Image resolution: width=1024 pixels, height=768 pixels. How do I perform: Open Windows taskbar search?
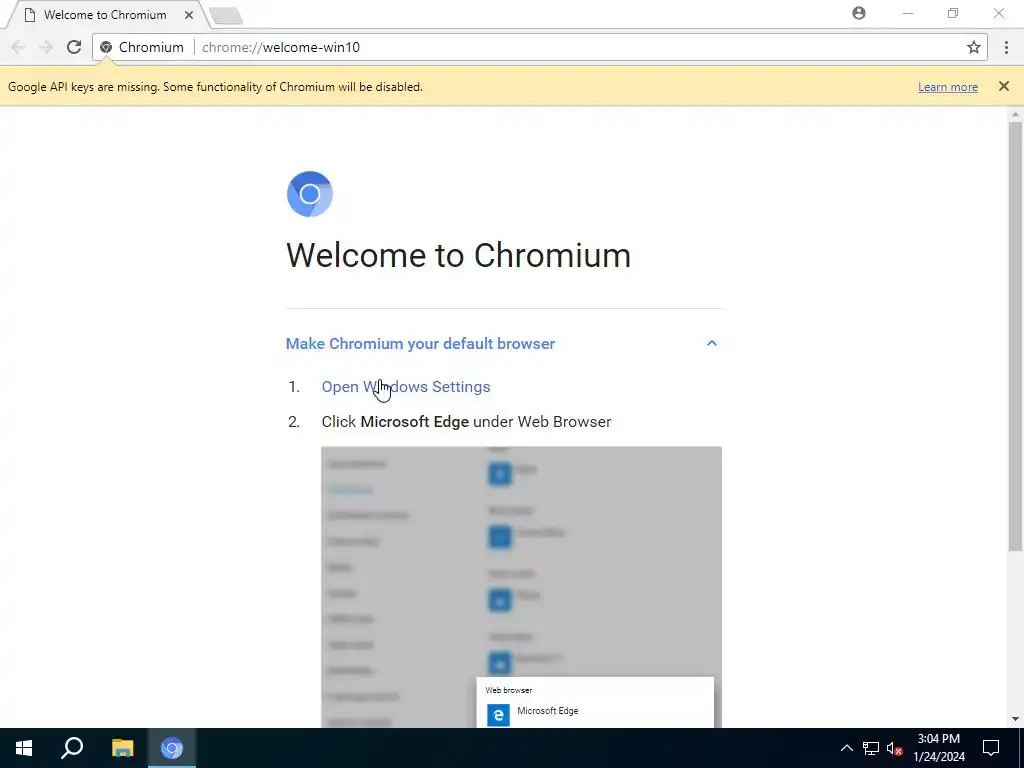pos(72,748)
